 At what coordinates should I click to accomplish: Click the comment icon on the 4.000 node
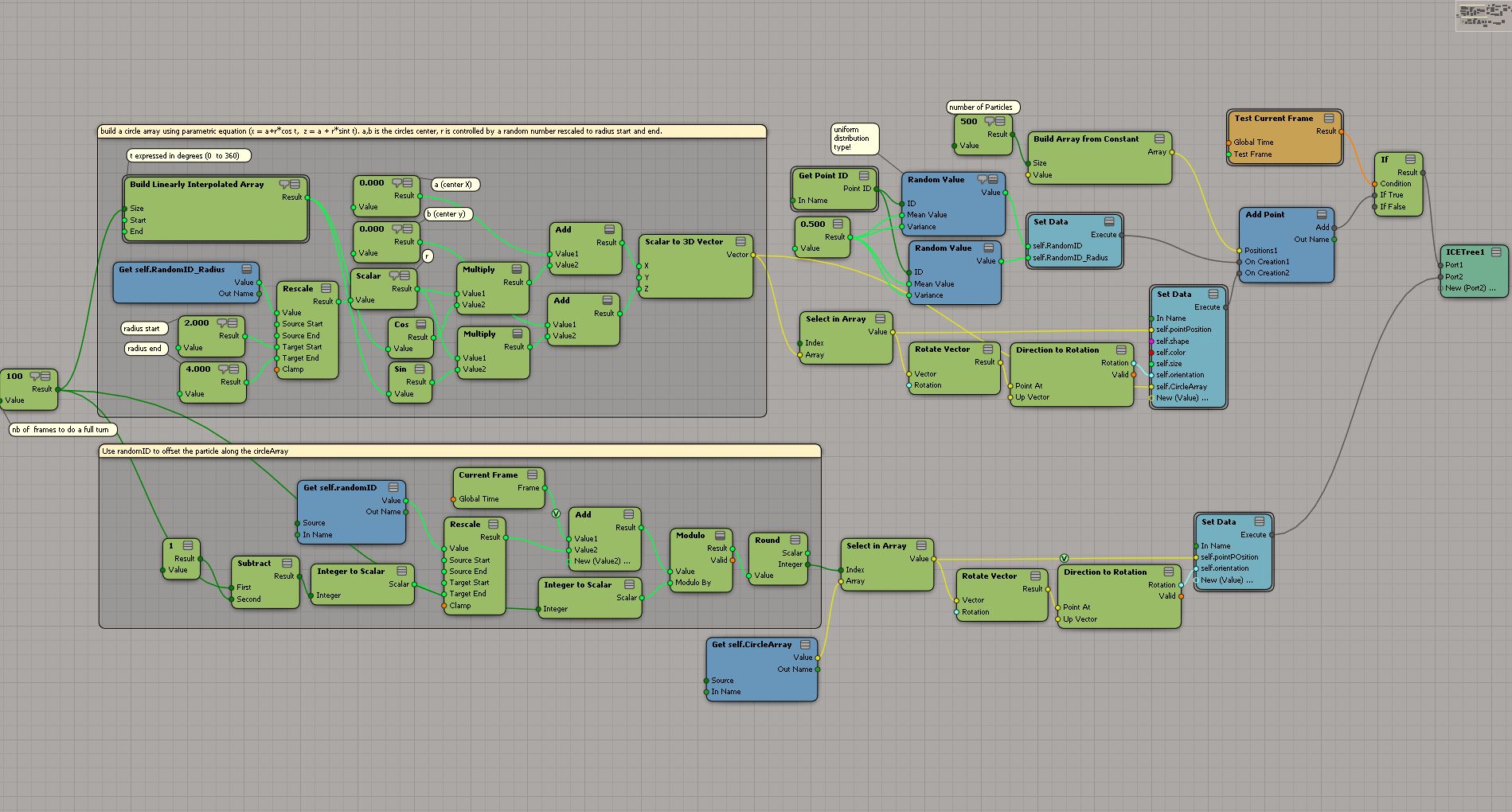tap(222, 369)
